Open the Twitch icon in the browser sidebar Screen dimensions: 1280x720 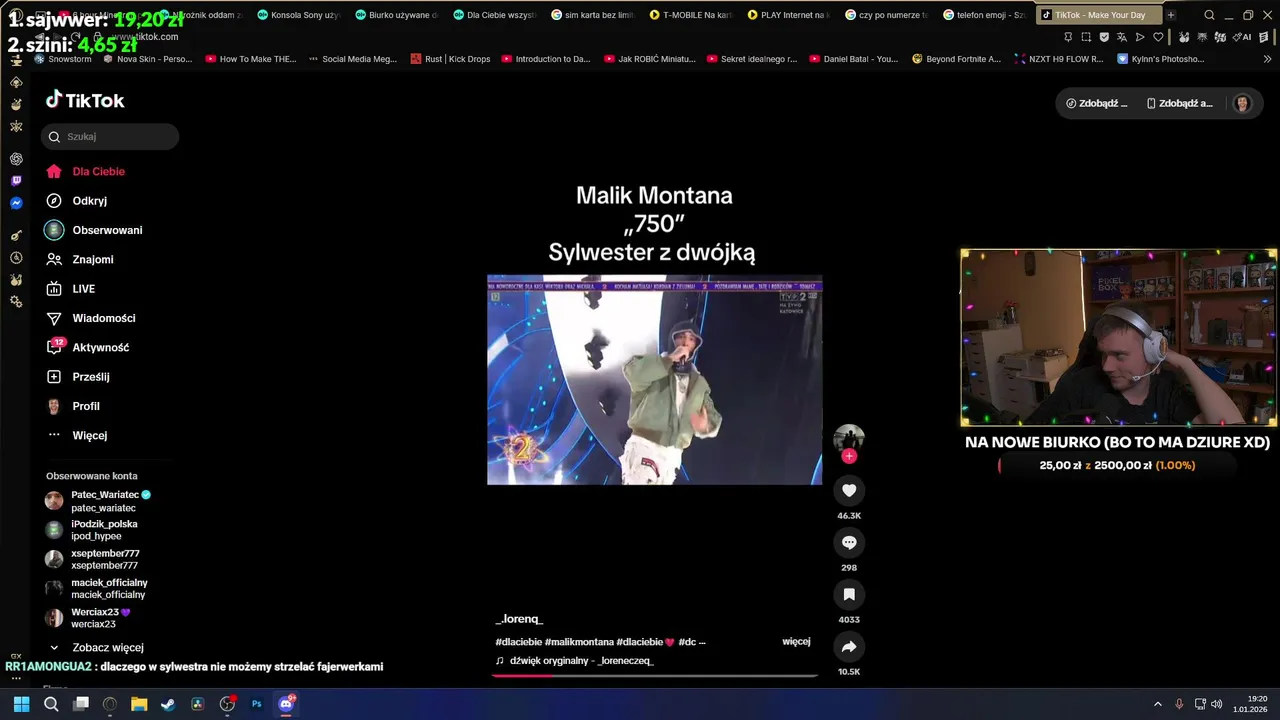[16, 181]
